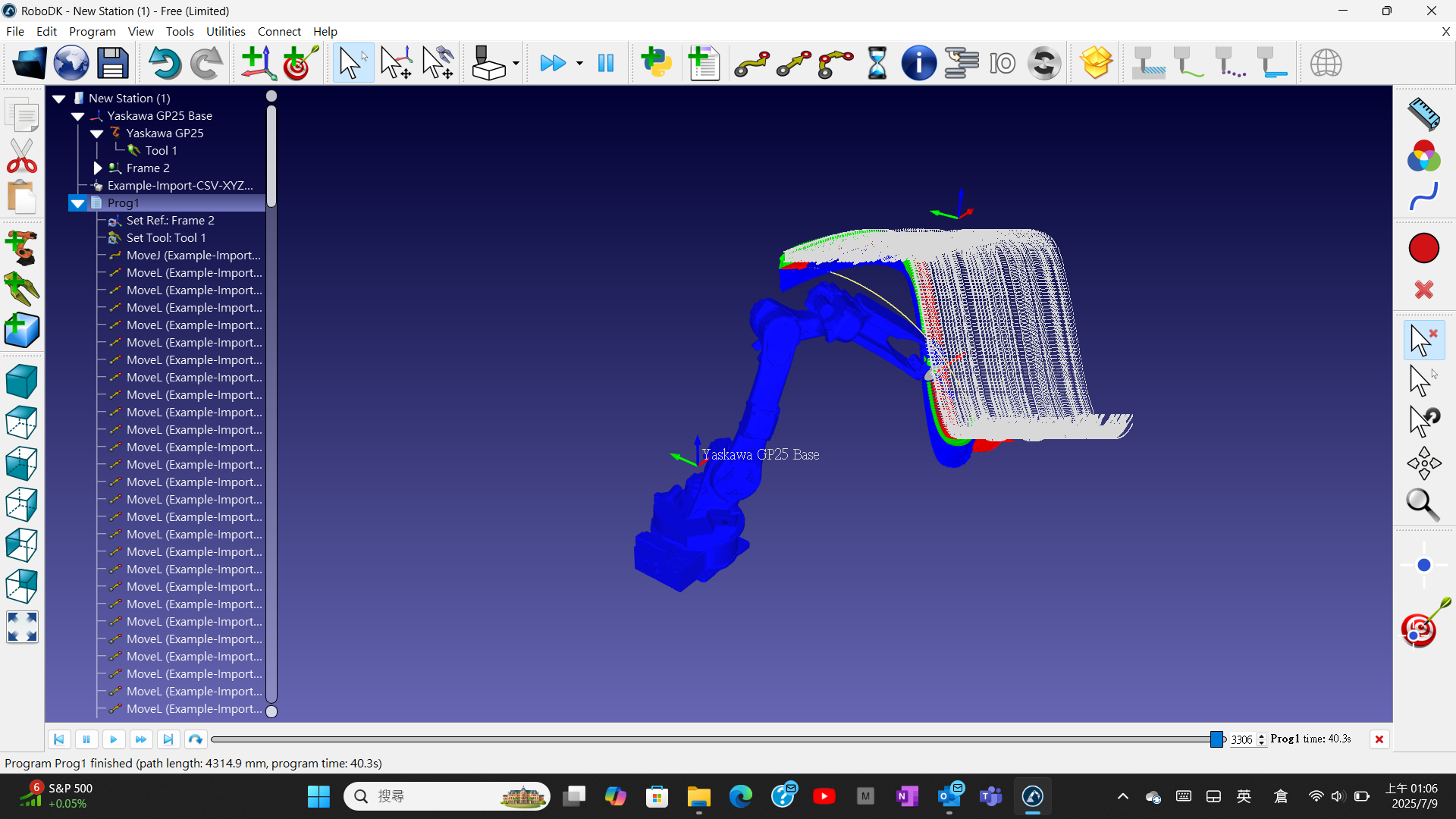Open the View menu
Viewport: 1456px width, 819px height.
141,31
